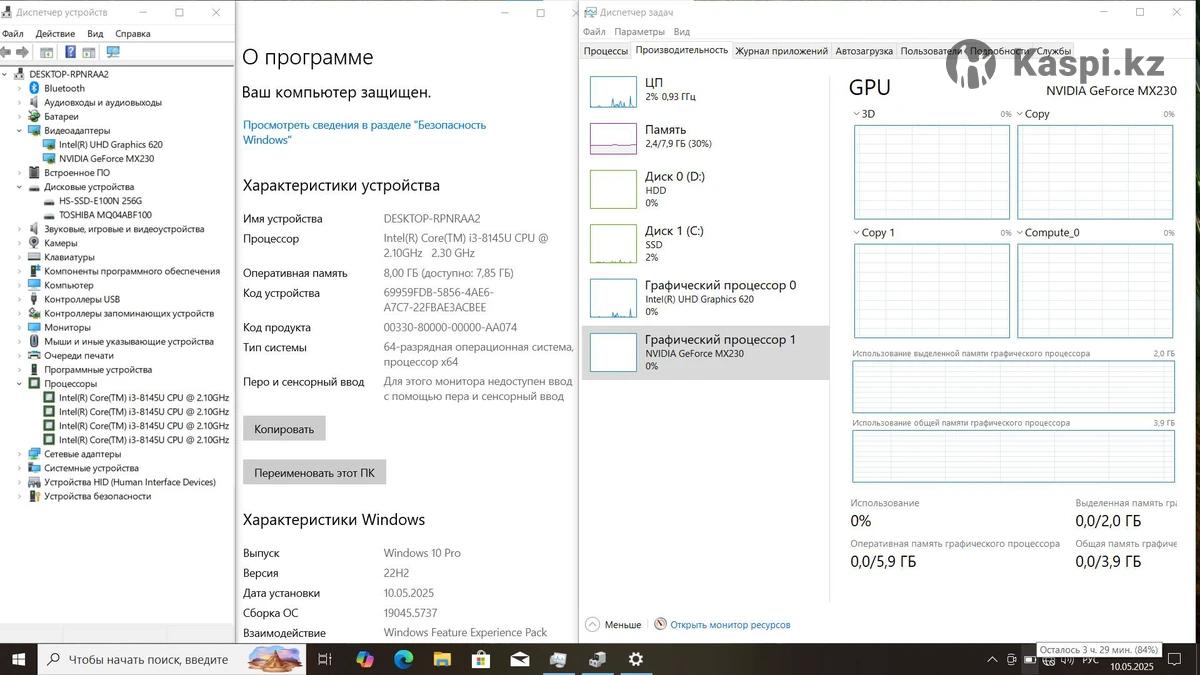Click the show/hide console tree toolbar icon
1200x675 pixels.
pyautogui.click(x=47, y=52)
